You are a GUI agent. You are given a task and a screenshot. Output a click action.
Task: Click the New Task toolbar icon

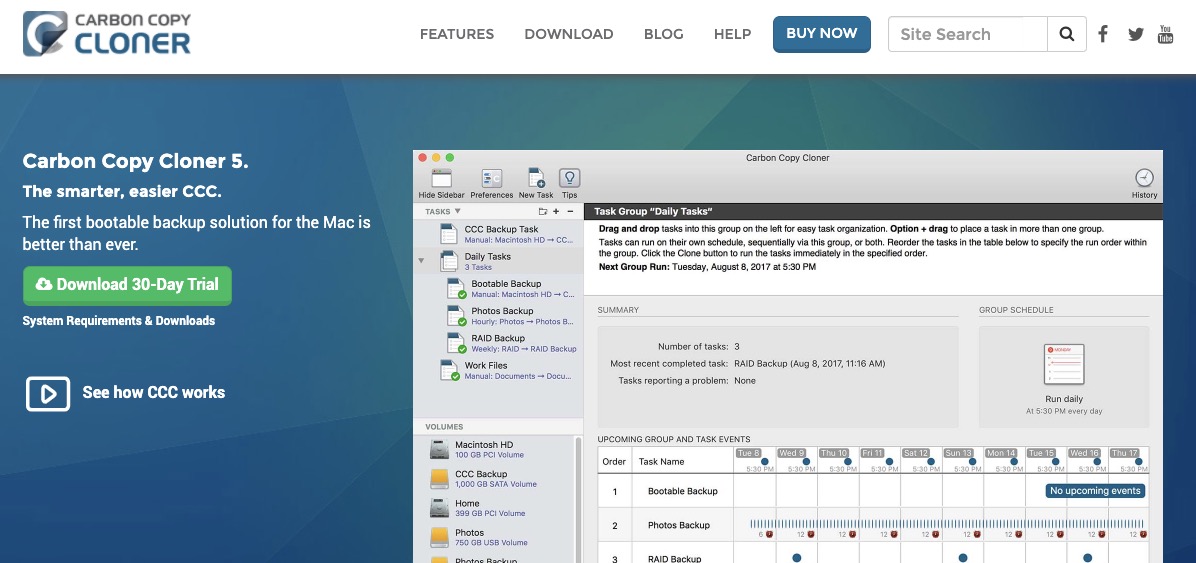click(x=536, y=180)
